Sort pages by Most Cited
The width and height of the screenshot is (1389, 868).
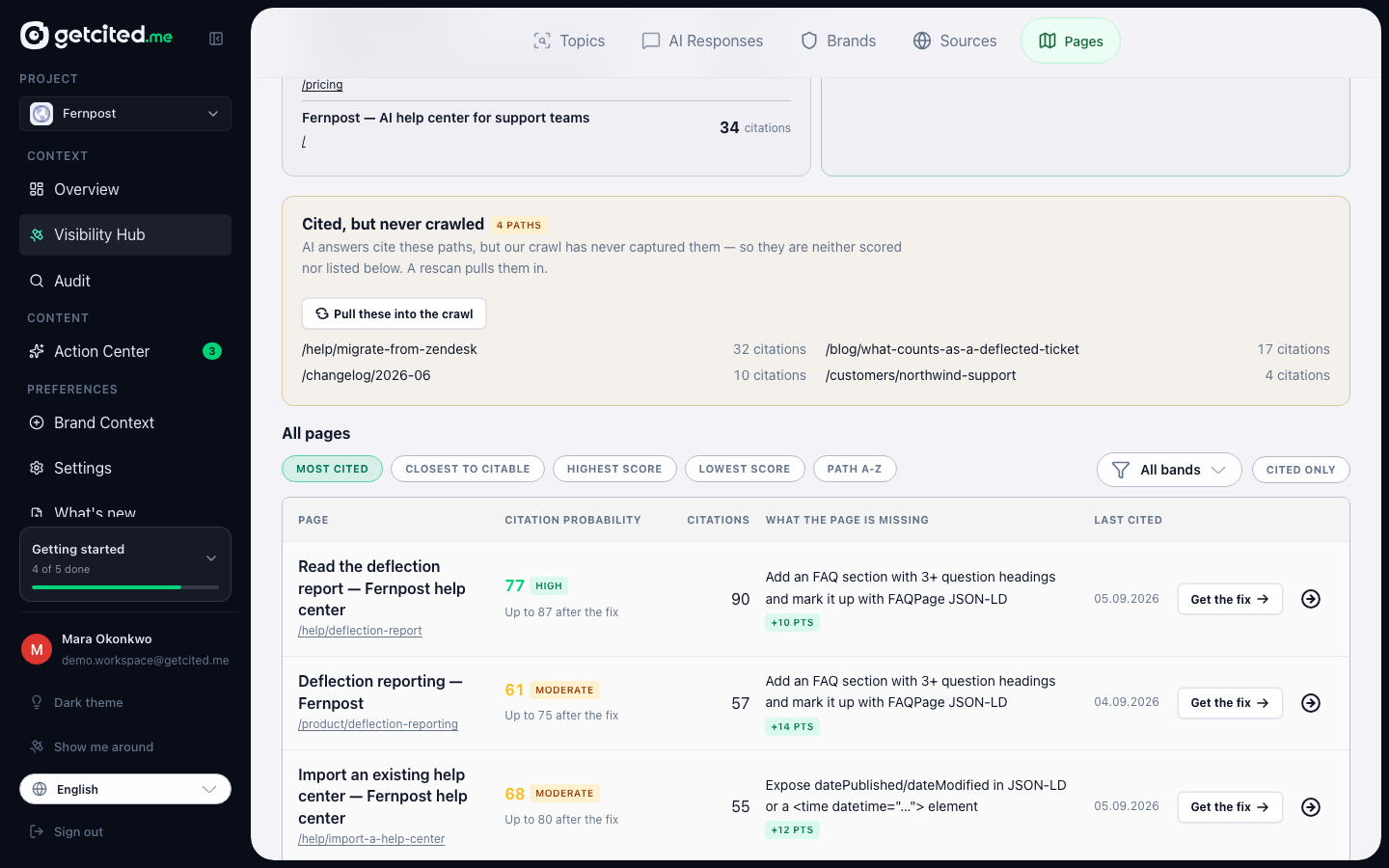pos(332,469)
